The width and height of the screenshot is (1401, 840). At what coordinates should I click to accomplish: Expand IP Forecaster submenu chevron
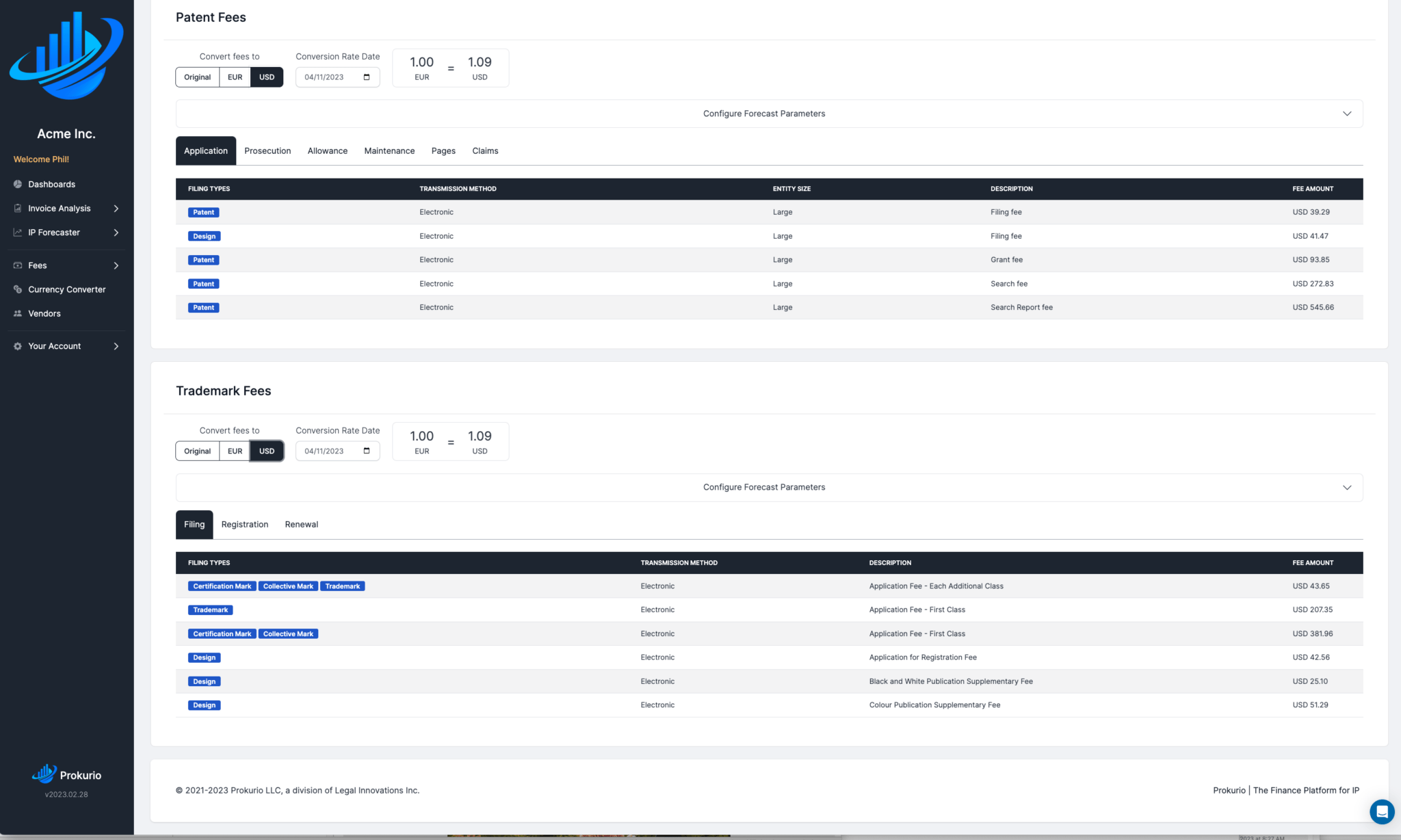click(116, 232)
